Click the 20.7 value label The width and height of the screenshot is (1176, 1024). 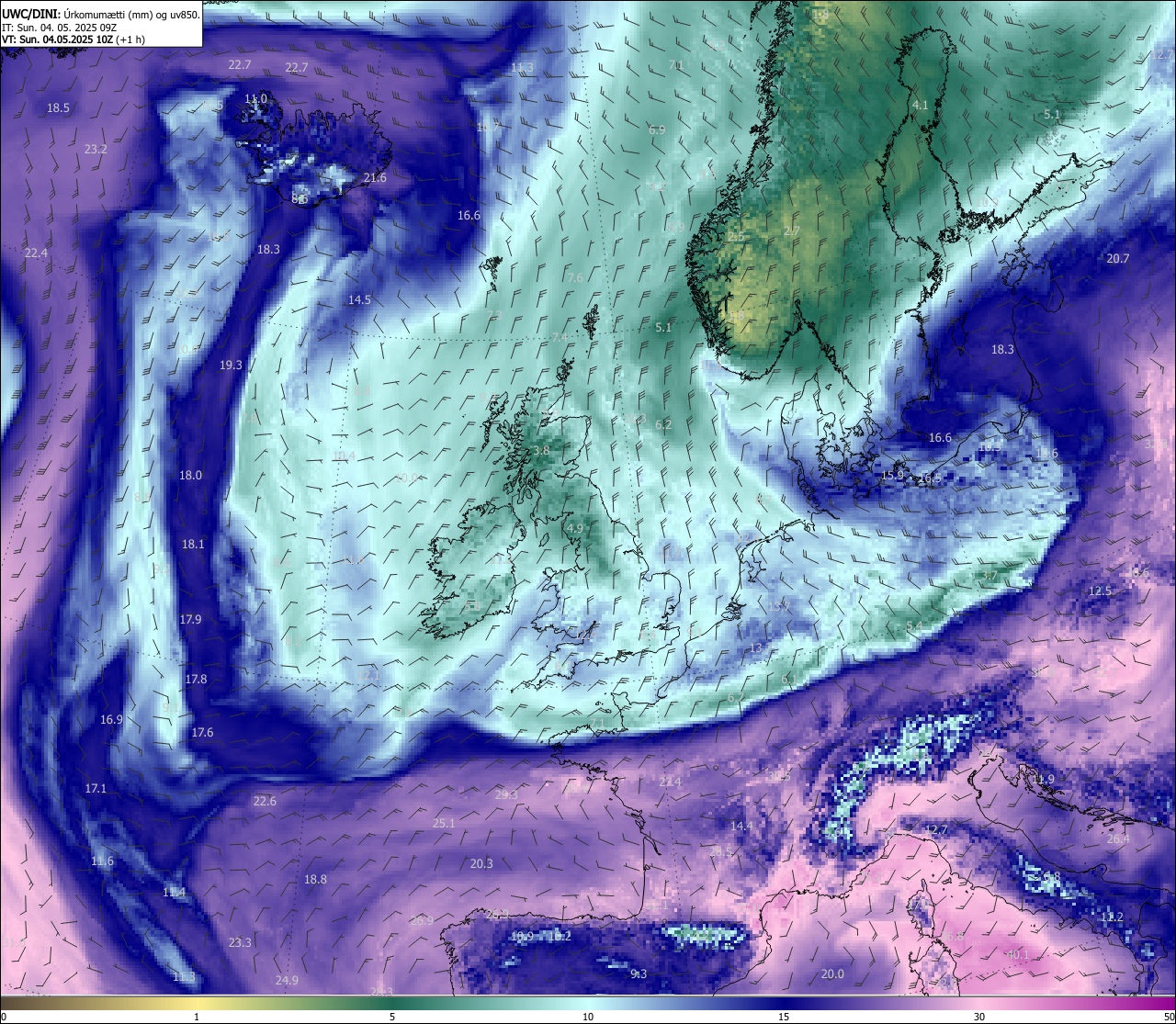click(1117, 259)
